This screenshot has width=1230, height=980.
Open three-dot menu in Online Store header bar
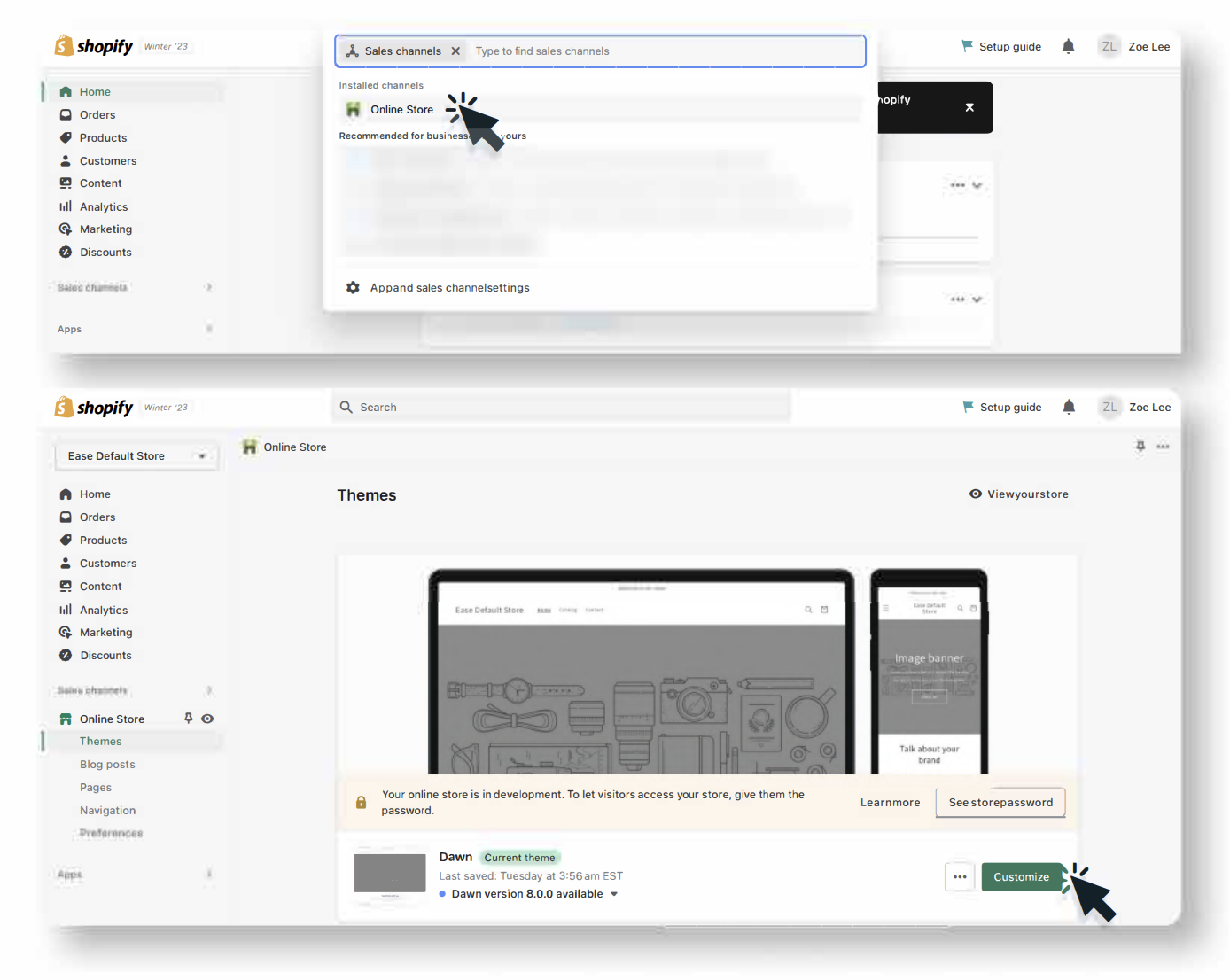coord(1164,447)
